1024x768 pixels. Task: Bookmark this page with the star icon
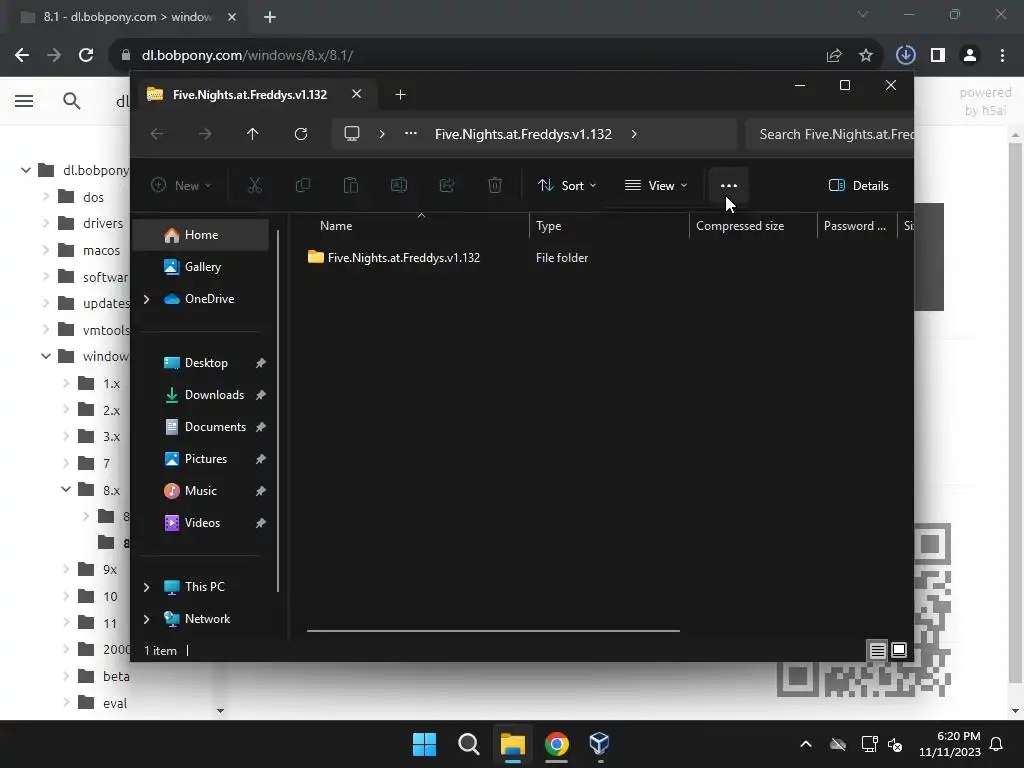(866, 56)
